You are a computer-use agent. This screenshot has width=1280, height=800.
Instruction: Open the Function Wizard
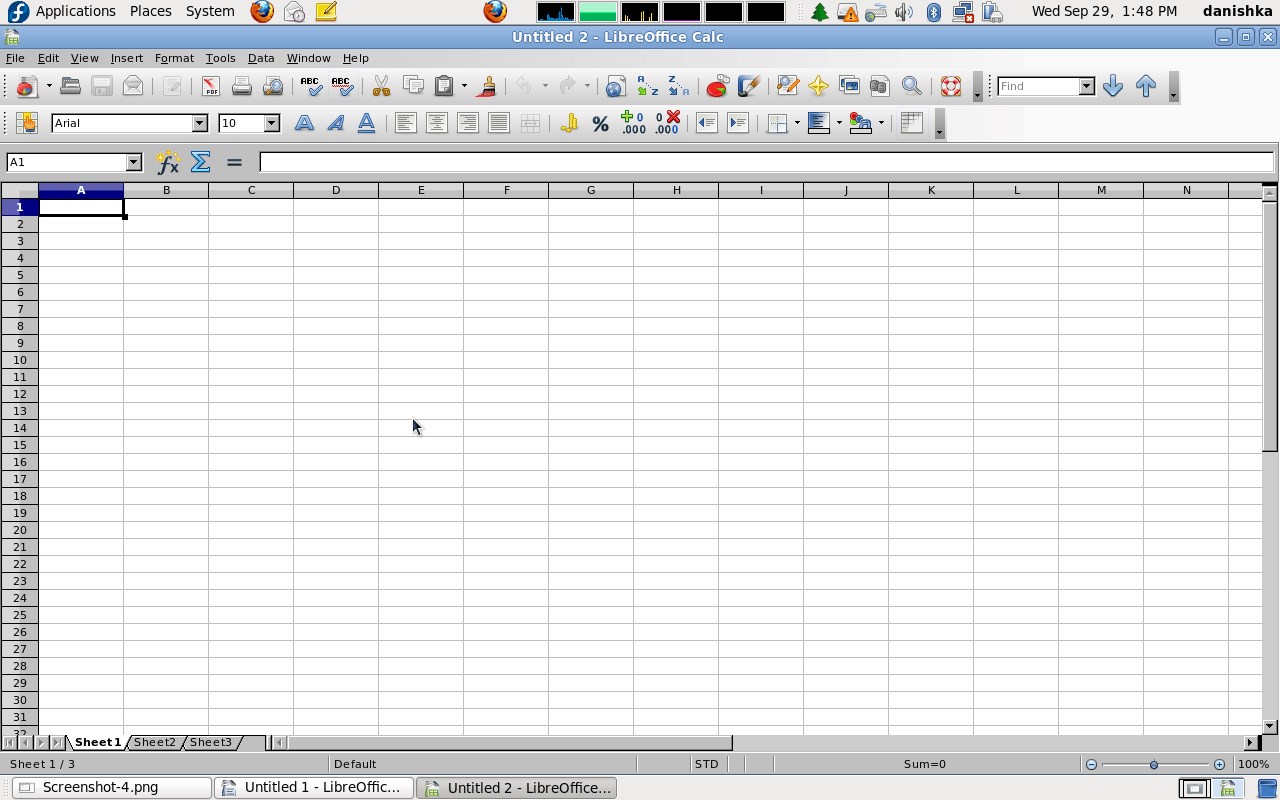point(167,162)
